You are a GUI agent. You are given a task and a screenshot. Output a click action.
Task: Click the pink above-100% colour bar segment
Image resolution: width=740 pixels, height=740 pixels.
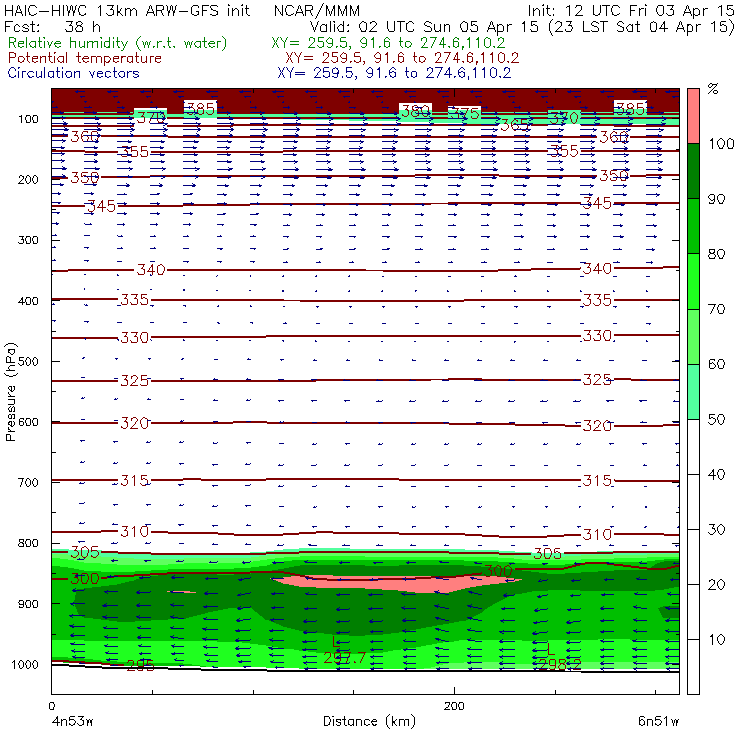point(693,116)
